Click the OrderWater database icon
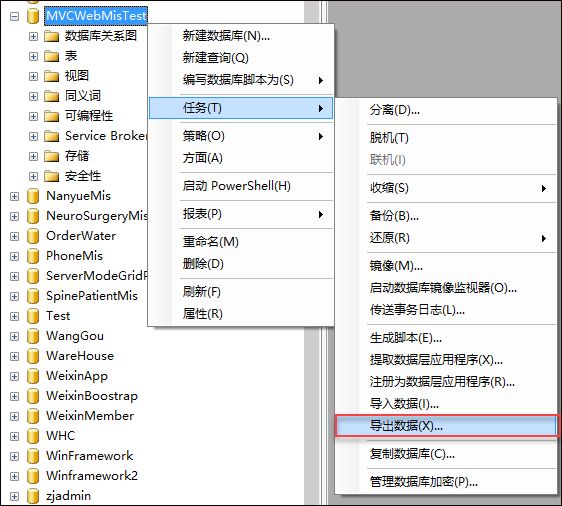This screenshot has height=506, width=562. coord(33,237)
